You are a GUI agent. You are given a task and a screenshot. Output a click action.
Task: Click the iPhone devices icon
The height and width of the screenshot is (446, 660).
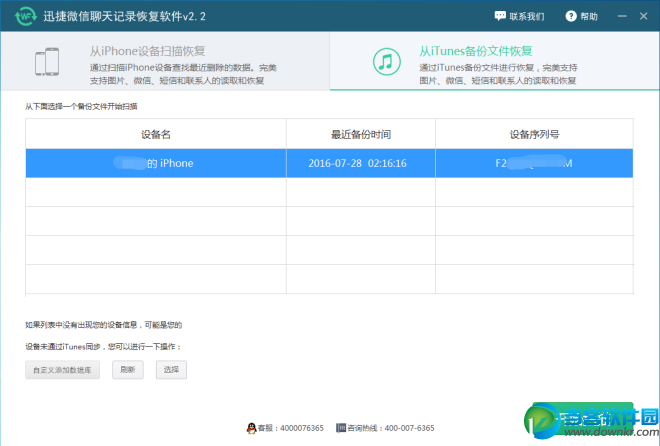click(47, 61)
